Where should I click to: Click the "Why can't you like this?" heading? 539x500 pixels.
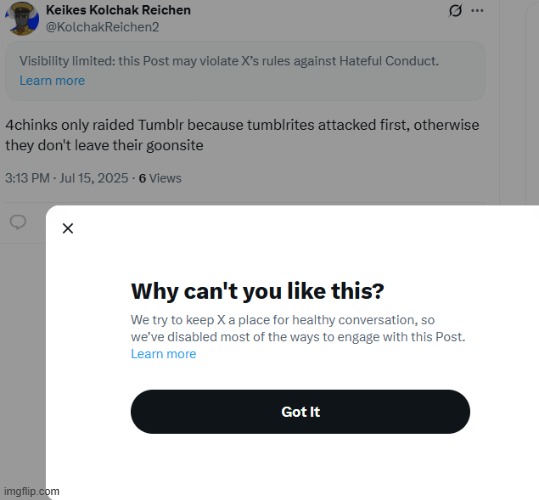pyautogui.click(x=257, y=291)
